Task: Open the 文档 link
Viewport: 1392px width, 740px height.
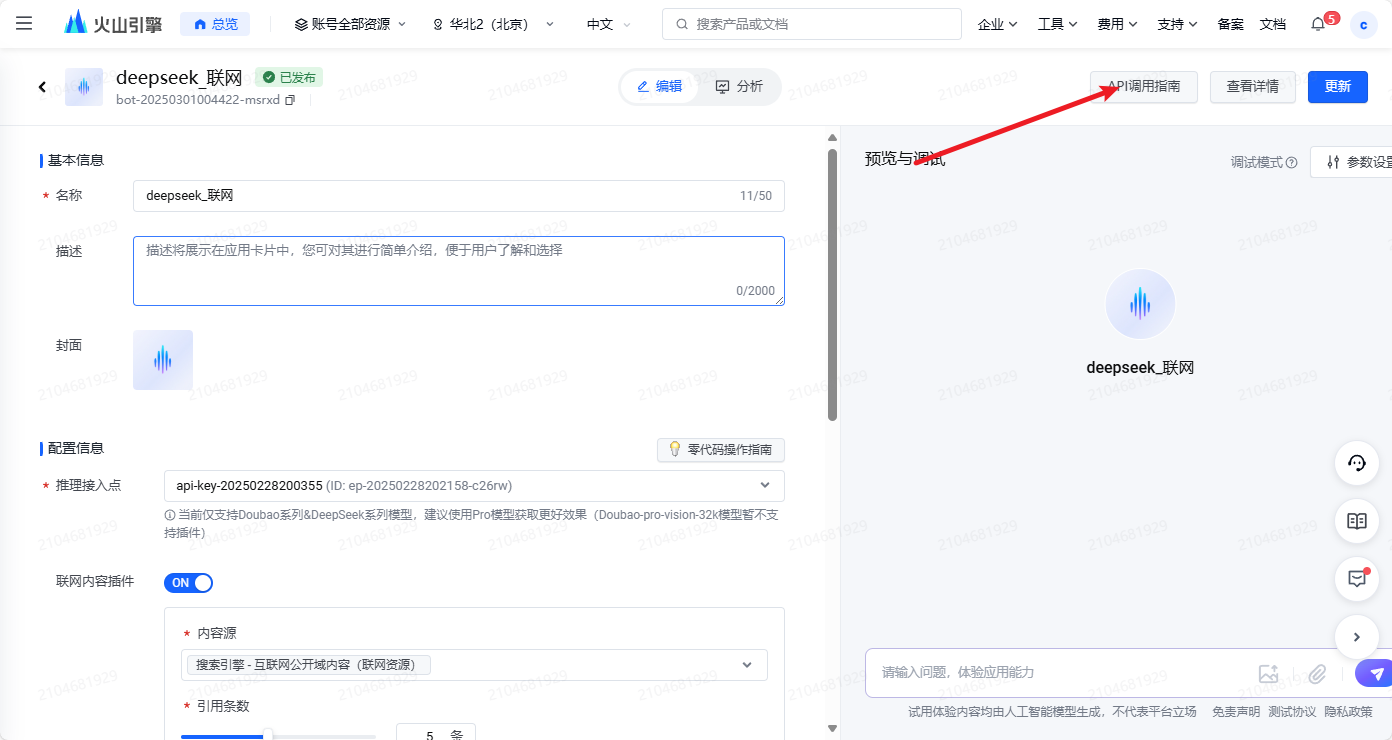Action: pos(1273,24)
